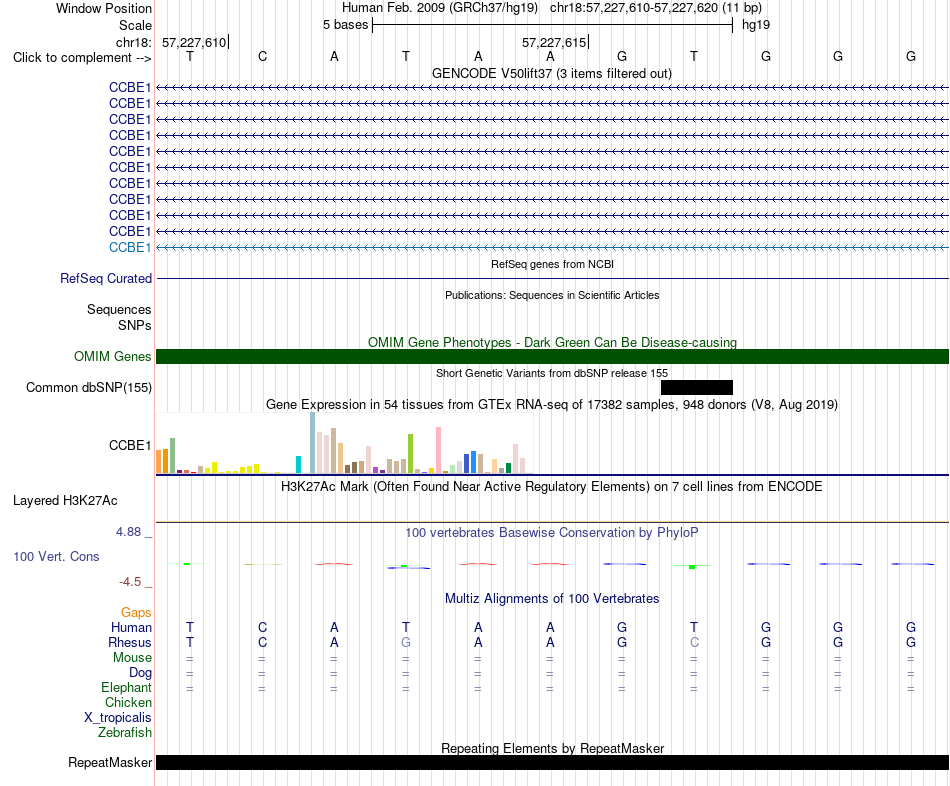Open the GENCODE V50lift37 track title
Screen dimensions: 950x786
(551, 73)
